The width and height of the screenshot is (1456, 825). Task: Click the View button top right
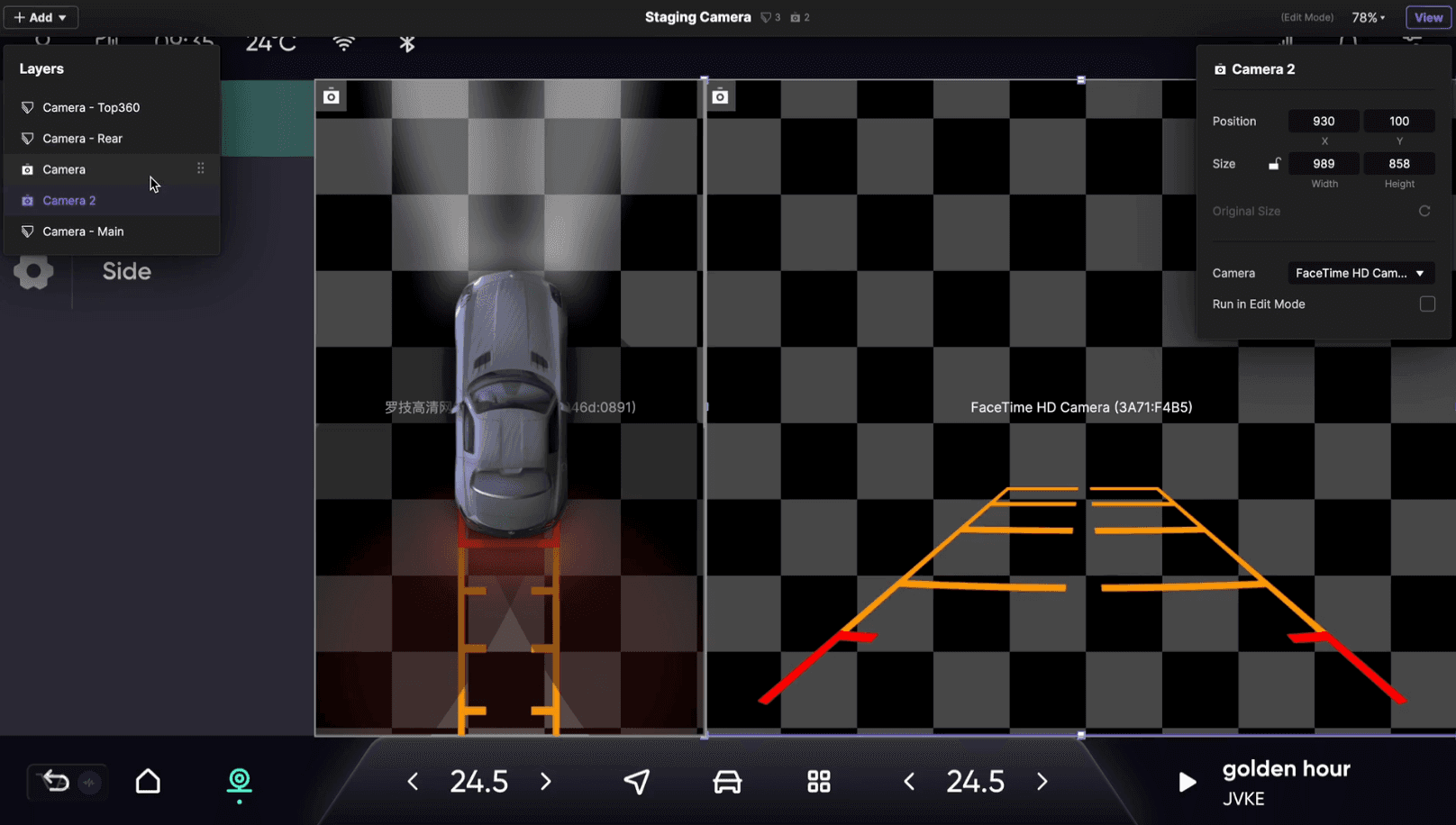tap(1428, 16)
